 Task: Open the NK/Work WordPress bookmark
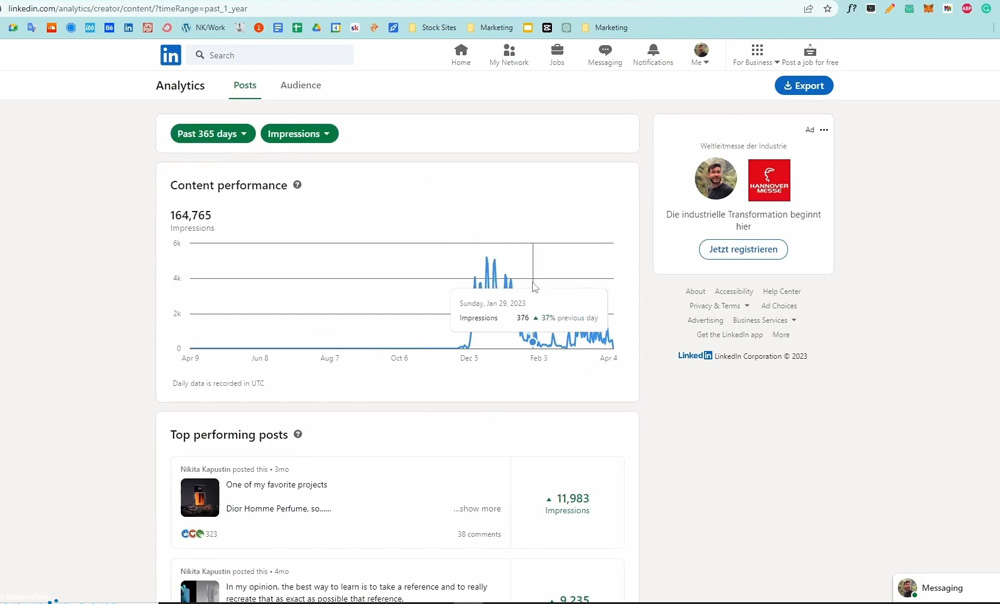coord(203,27)
